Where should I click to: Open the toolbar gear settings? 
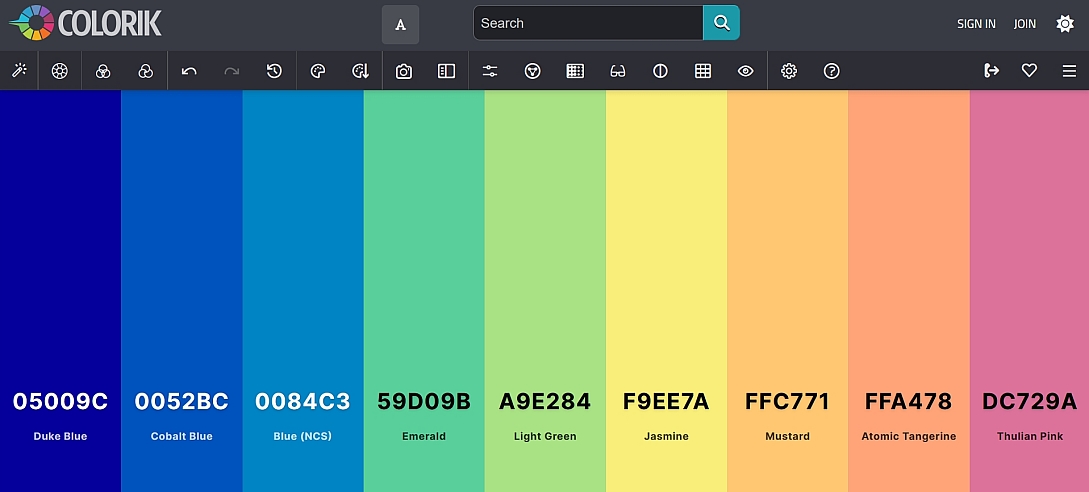click(x=789, y=71)
